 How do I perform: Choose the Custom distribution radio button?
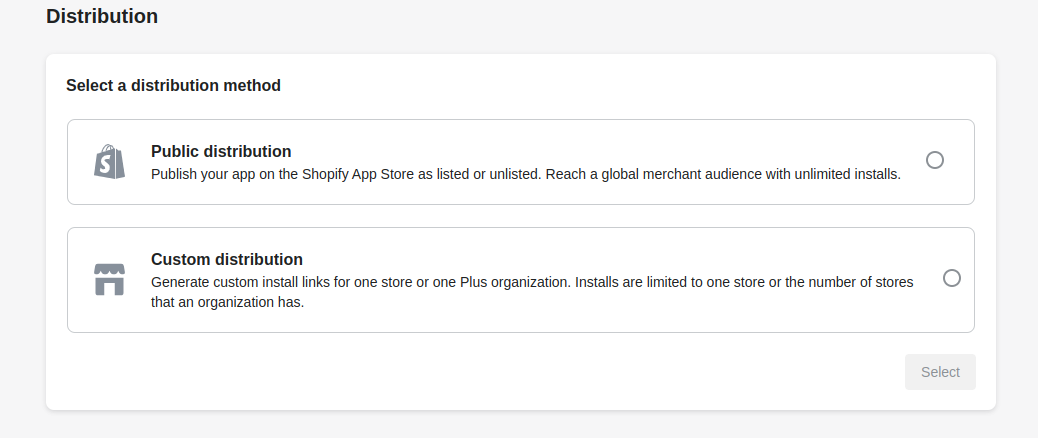(x=952, y=278)
